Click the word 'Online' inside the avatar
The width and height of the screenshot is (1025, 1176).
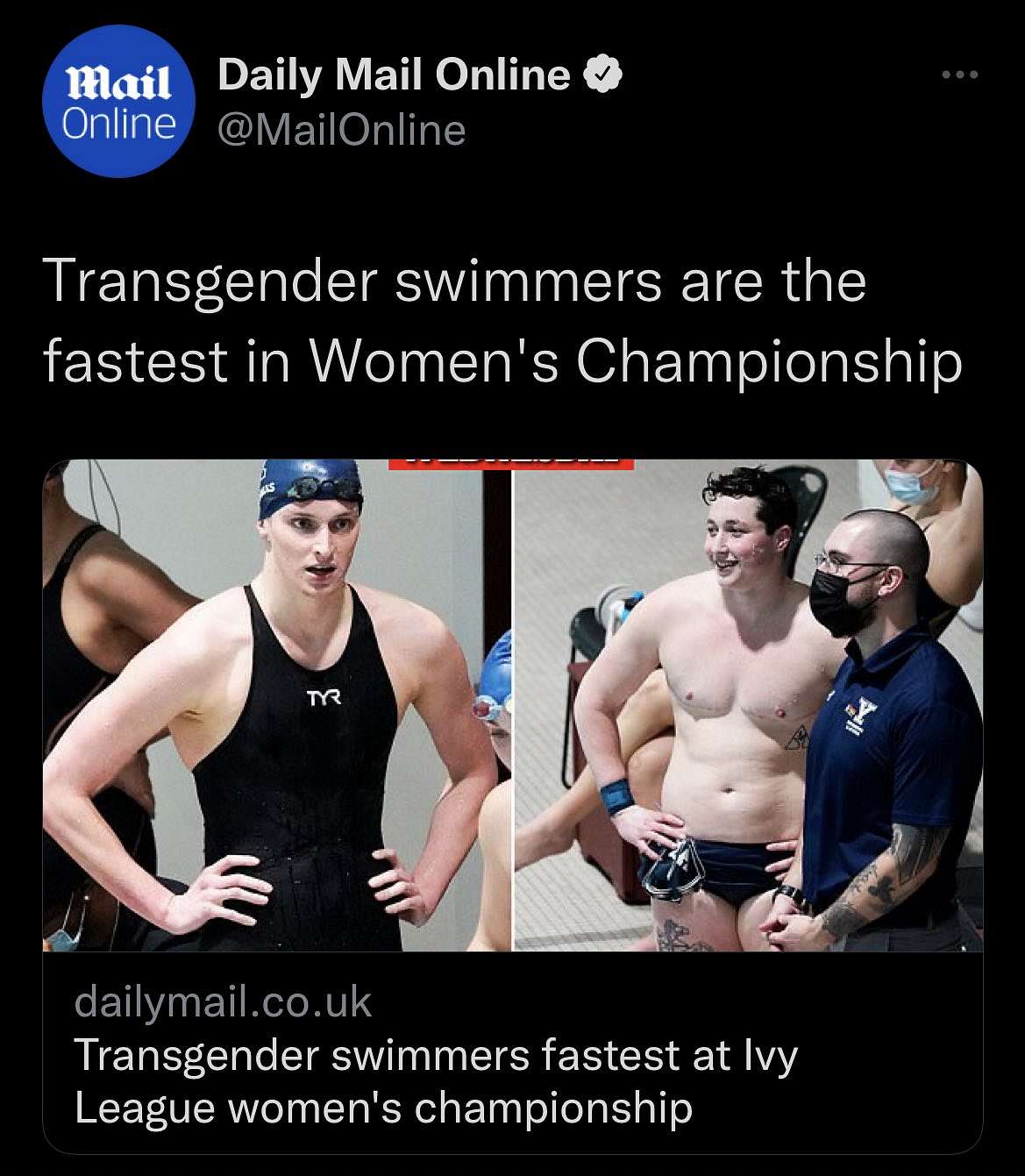pyautogui.click(x=118, y=125)
